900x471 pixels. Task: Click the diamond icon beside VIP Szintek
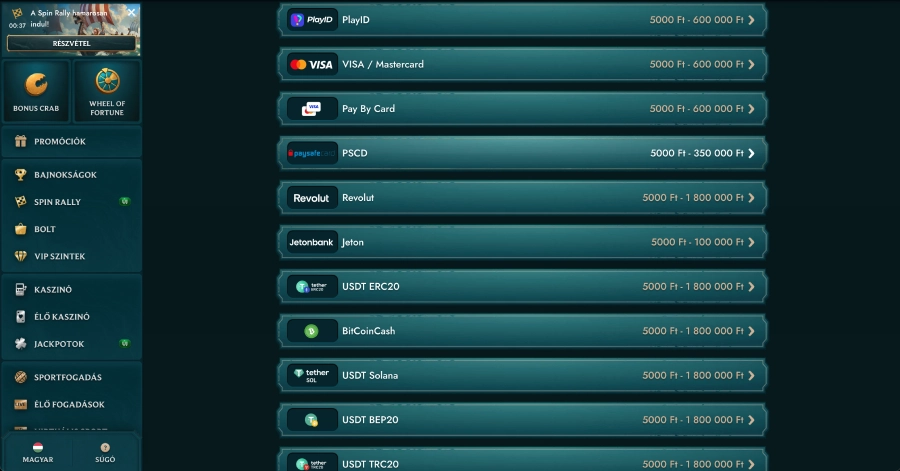coord(21,256)
